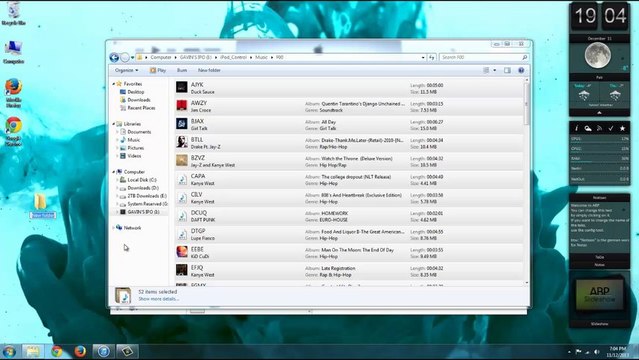Screen dimensions: 639x360
Task: Select the AJYK Duck Sauce file
Action: pyautogui.click(x=349, y=88)
